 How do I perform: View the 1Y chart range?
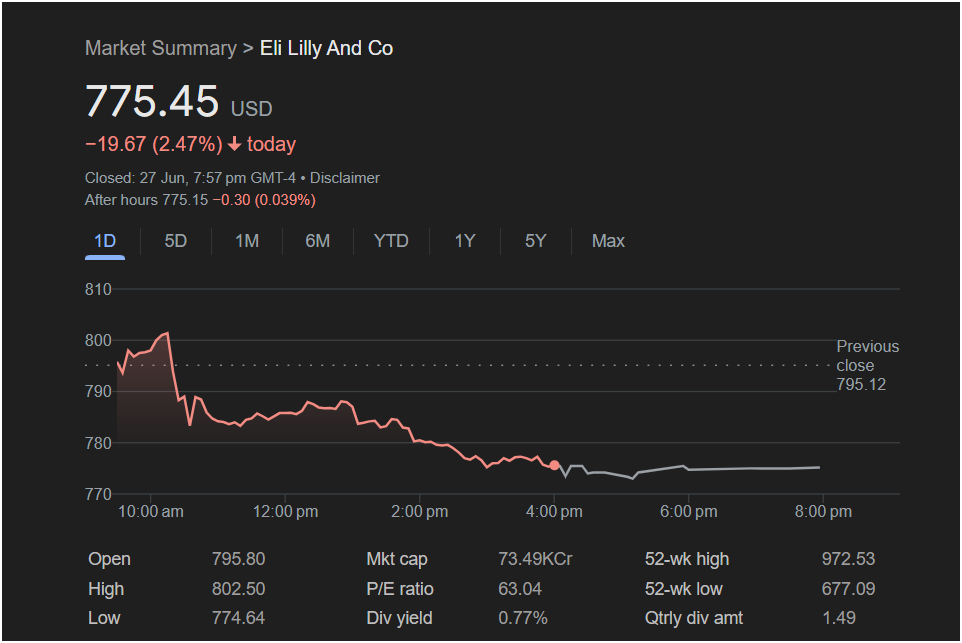[465, 241]
